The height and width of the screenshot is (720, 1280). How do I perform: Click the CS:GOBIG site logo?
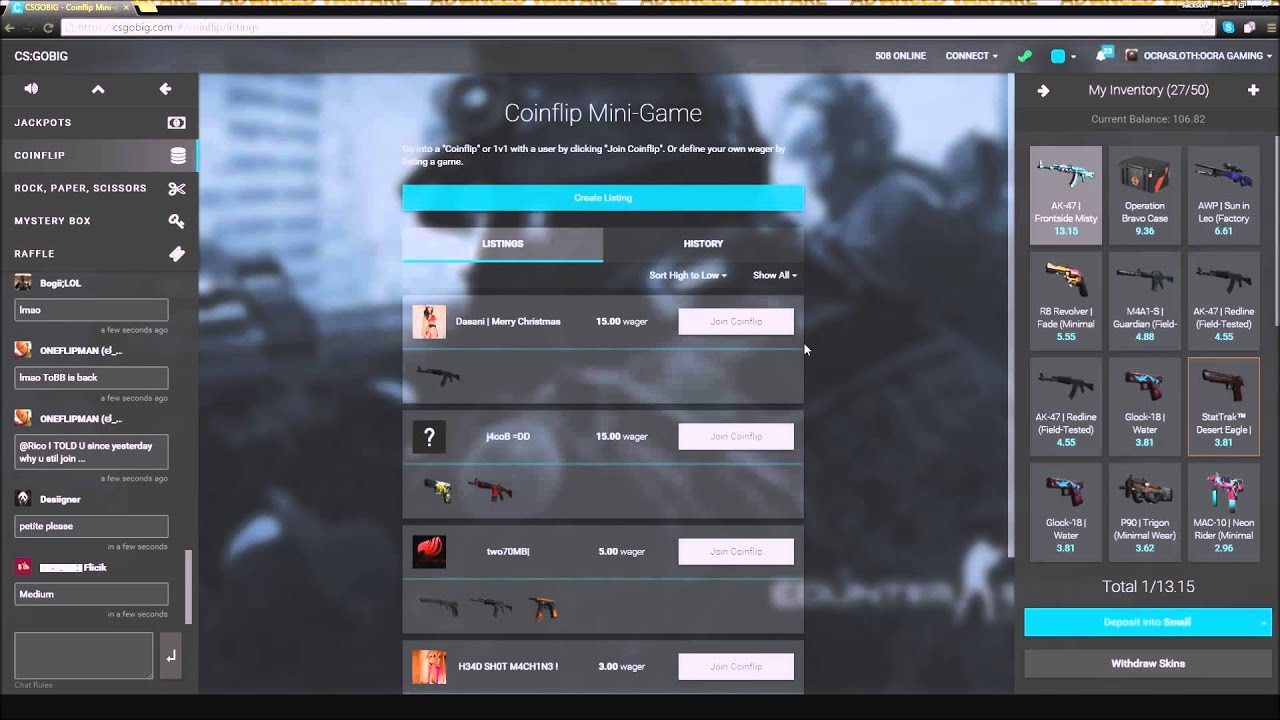[x=41, y=56]
